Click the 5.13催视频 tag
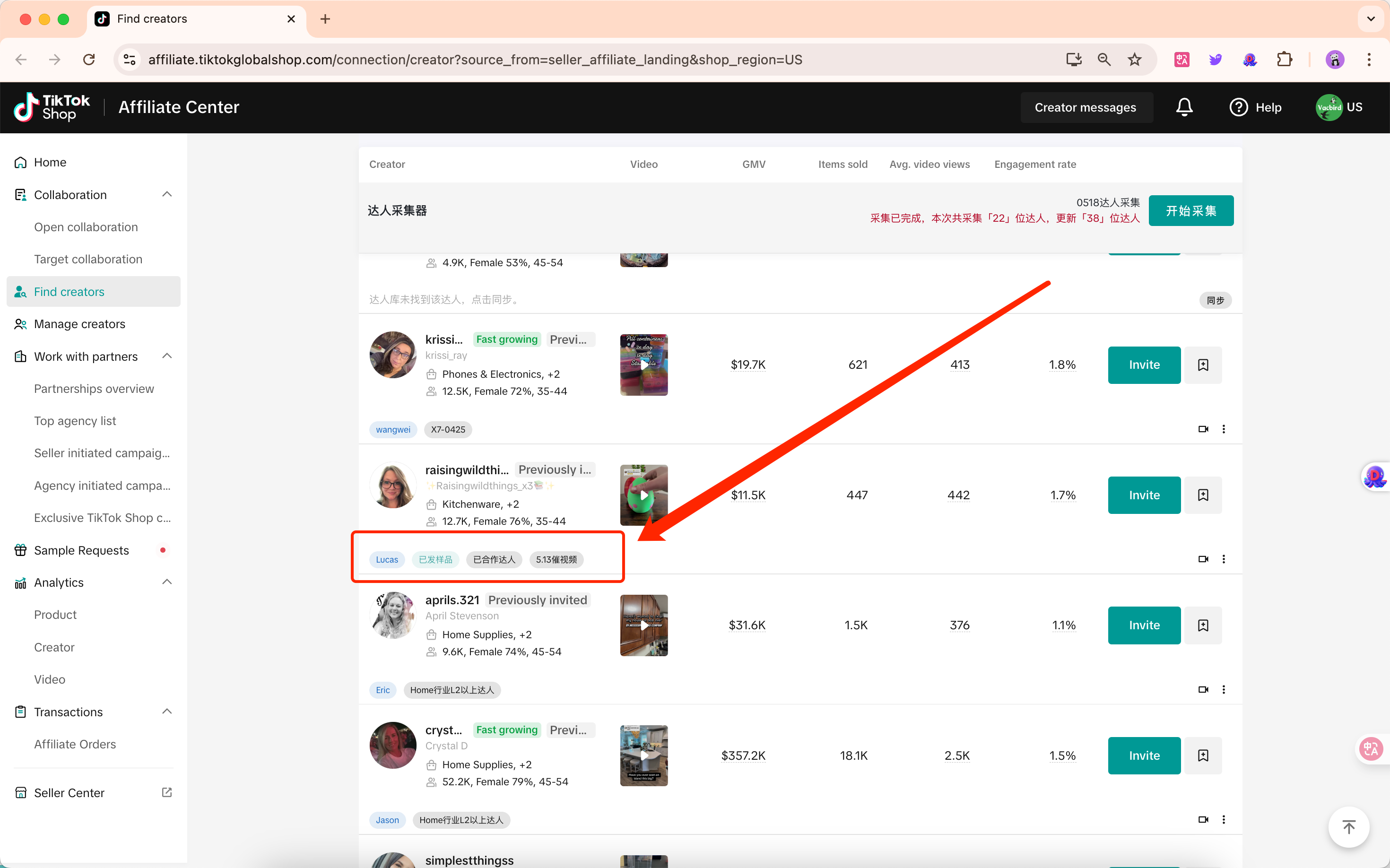Screen dimensions: 1390x868 click(556, 560)
